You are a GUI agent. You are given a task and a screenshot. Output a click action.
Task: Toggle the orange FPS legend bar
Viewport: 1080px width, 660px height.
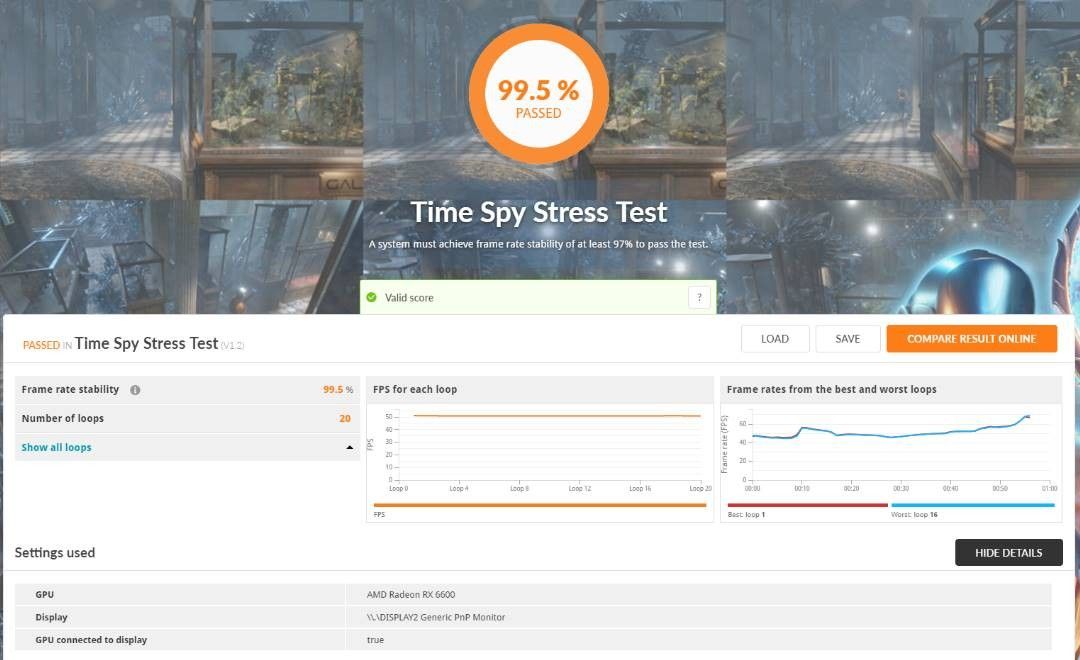coord(539,505)
